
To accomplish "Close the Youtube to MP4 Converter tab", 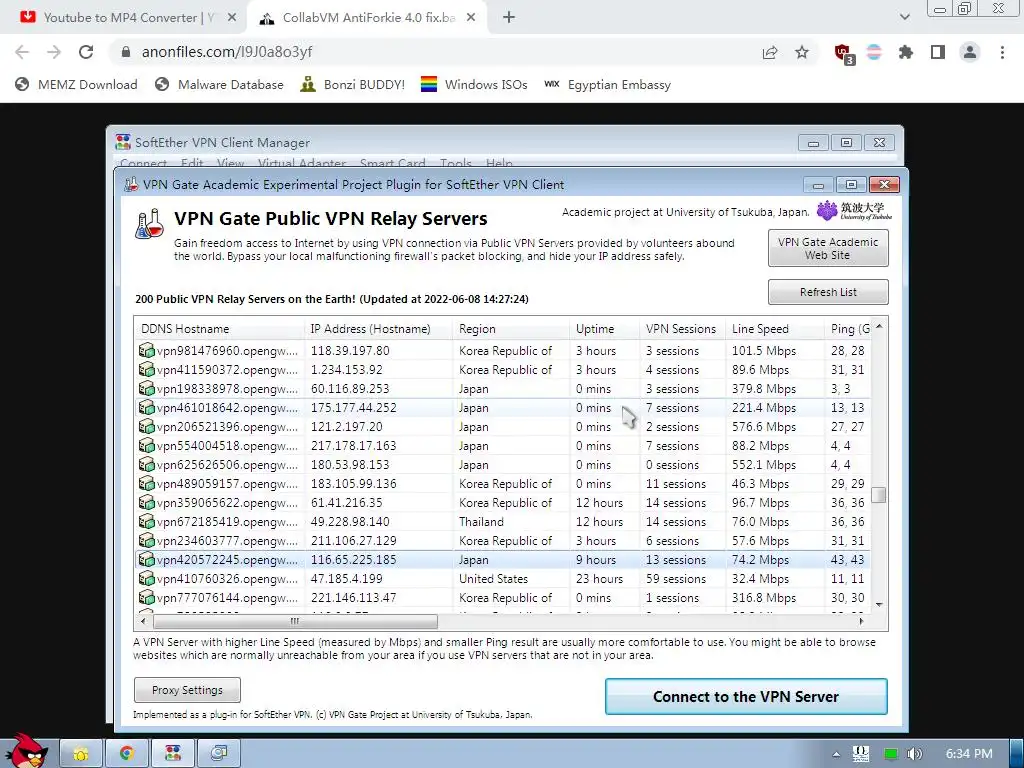I will [232, 18].
